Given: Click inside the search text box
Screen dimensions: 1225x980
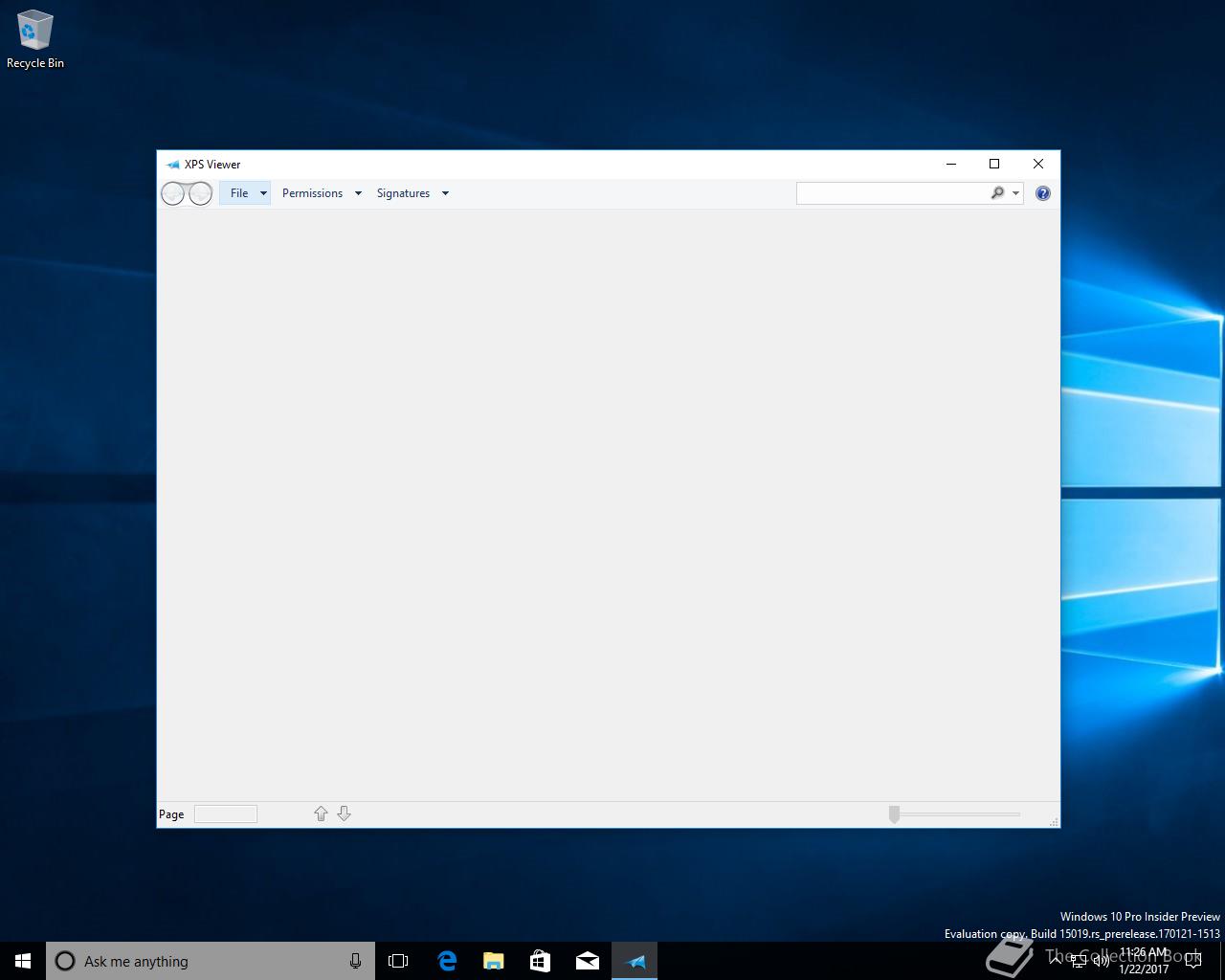Looking at the screenshot, I should tap(892, 193).
